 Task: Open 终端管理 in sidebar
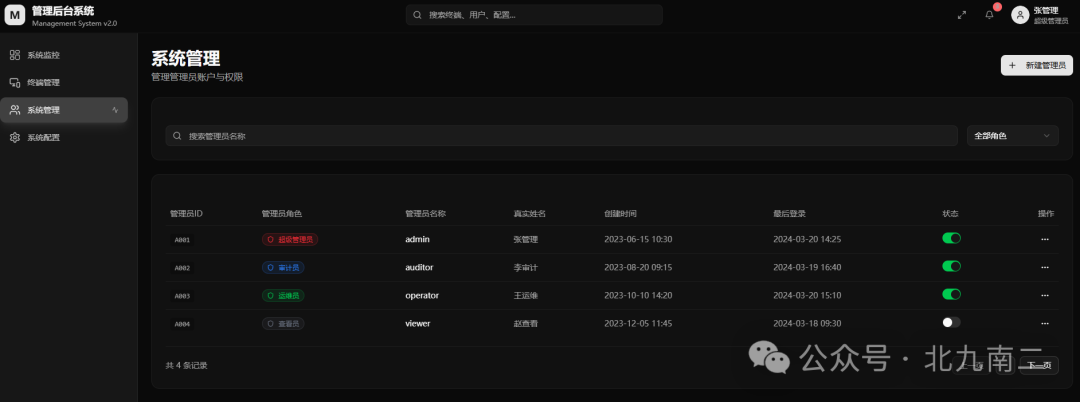pos(64,83)
